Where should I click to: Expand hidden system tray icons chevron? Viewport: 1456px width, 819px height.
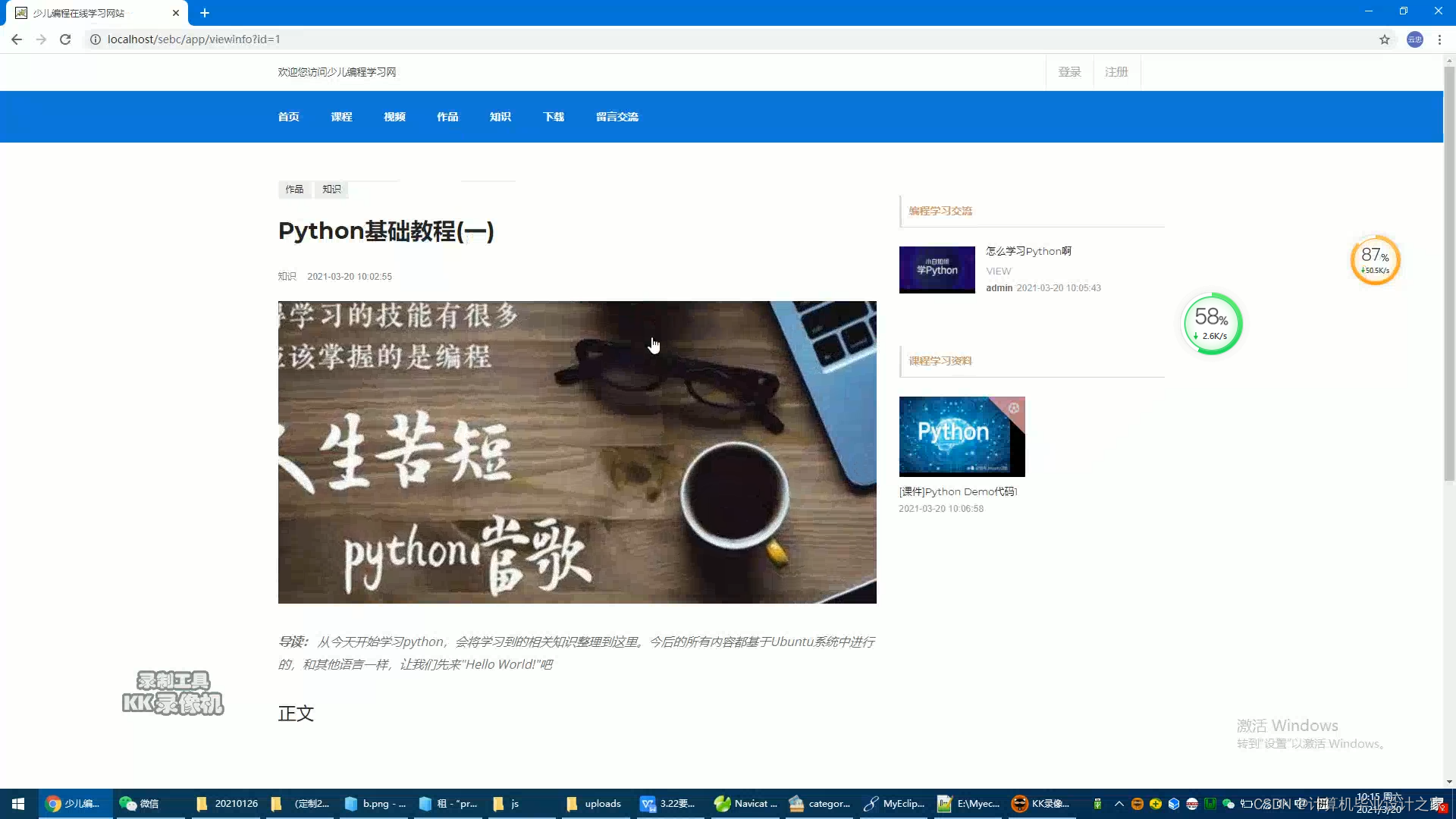click(x=1119, y=803)
